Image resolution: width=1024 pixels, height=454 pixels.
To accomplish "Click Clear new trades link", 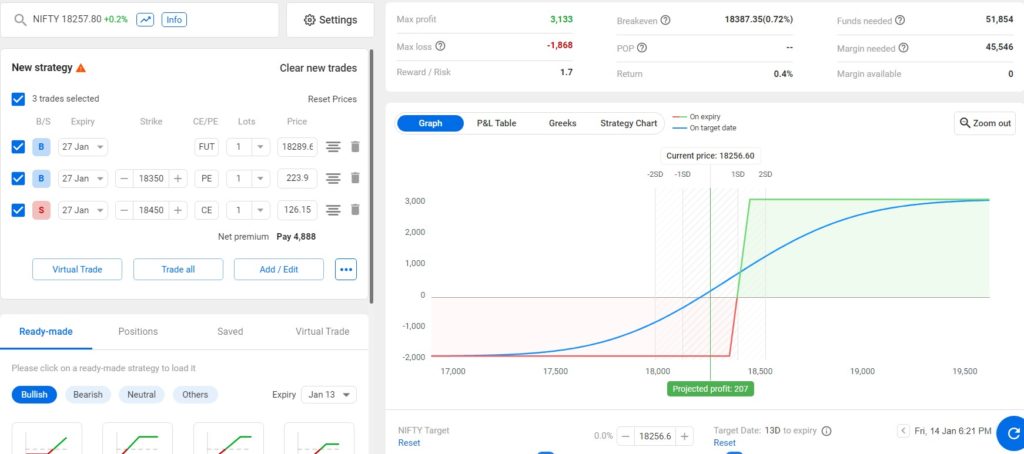I will (318, 68).
